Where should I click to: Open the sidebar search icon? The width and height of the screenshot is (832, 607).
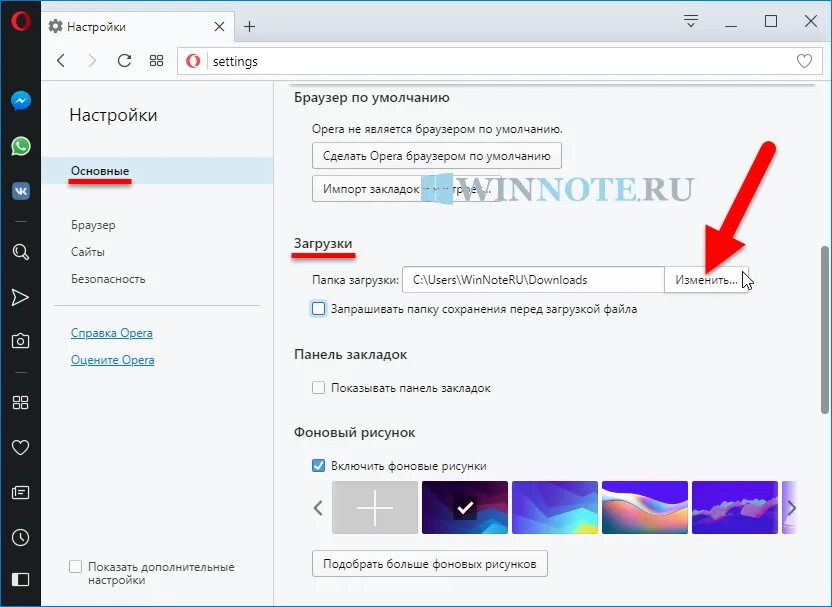(21, 252)
